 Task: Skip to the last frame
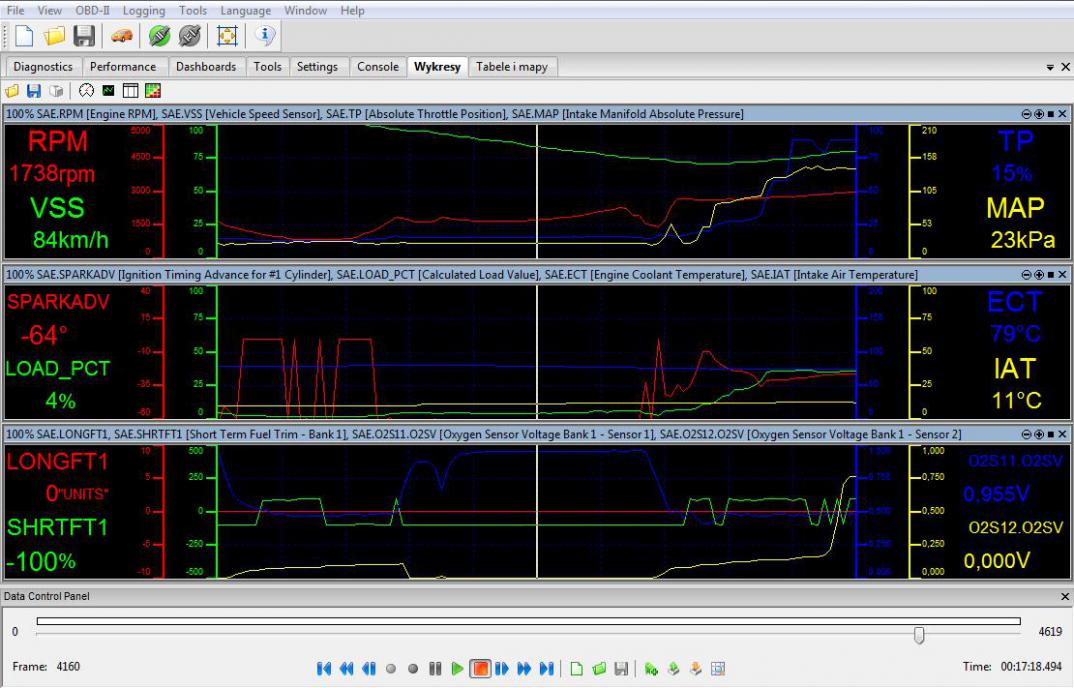(x=546, y=668)
